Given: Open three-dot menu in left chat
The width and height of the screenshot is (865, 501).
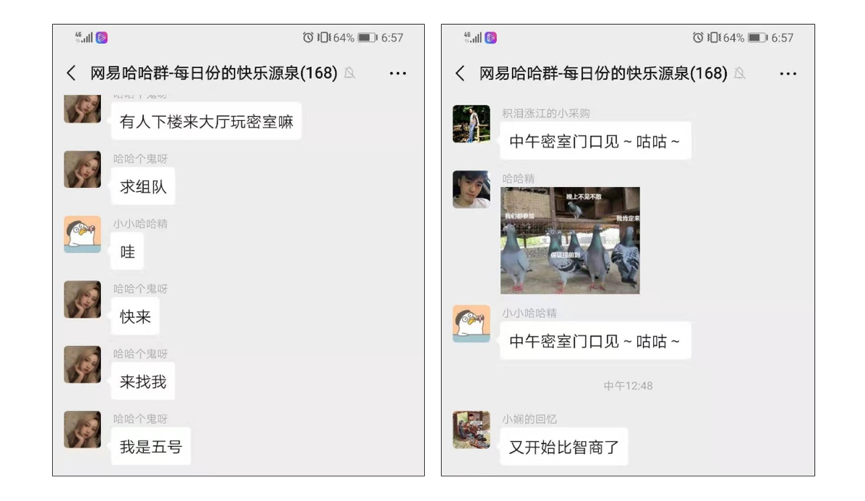Looking at the screenshot, I should 398,73.
